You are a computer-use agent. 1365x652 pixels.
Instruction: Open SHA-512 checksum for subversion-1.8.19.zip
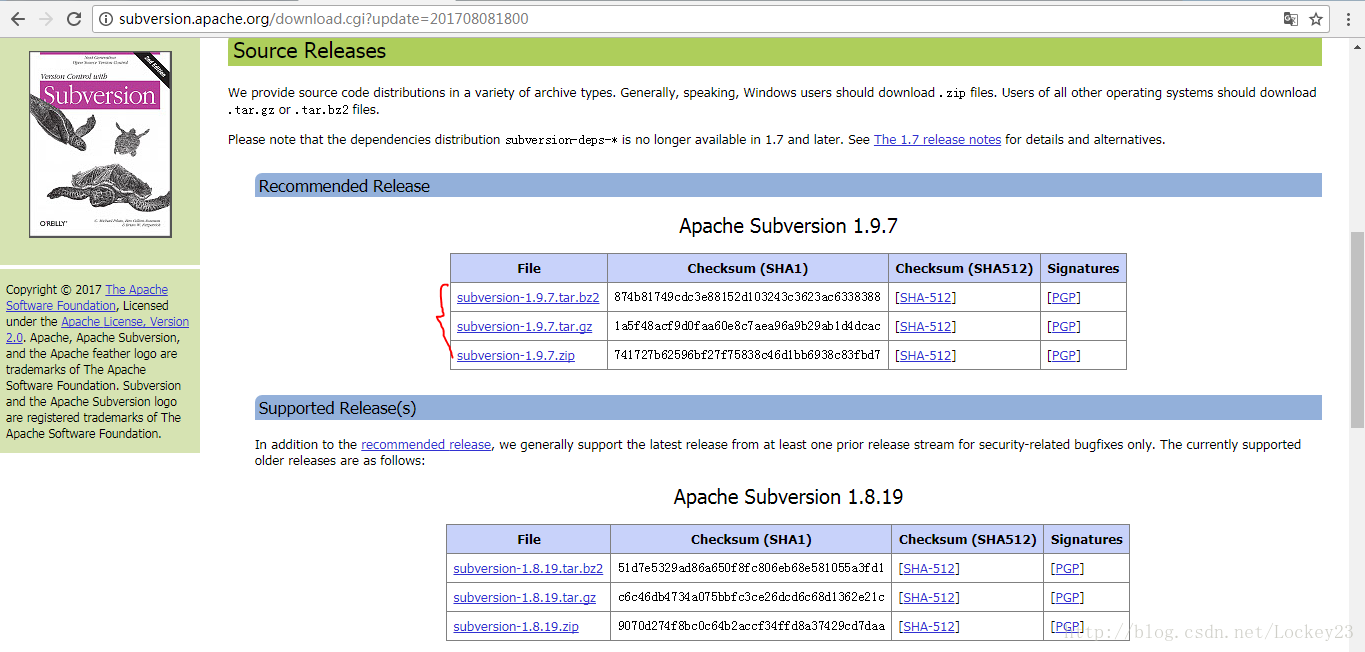click(929, 626)
